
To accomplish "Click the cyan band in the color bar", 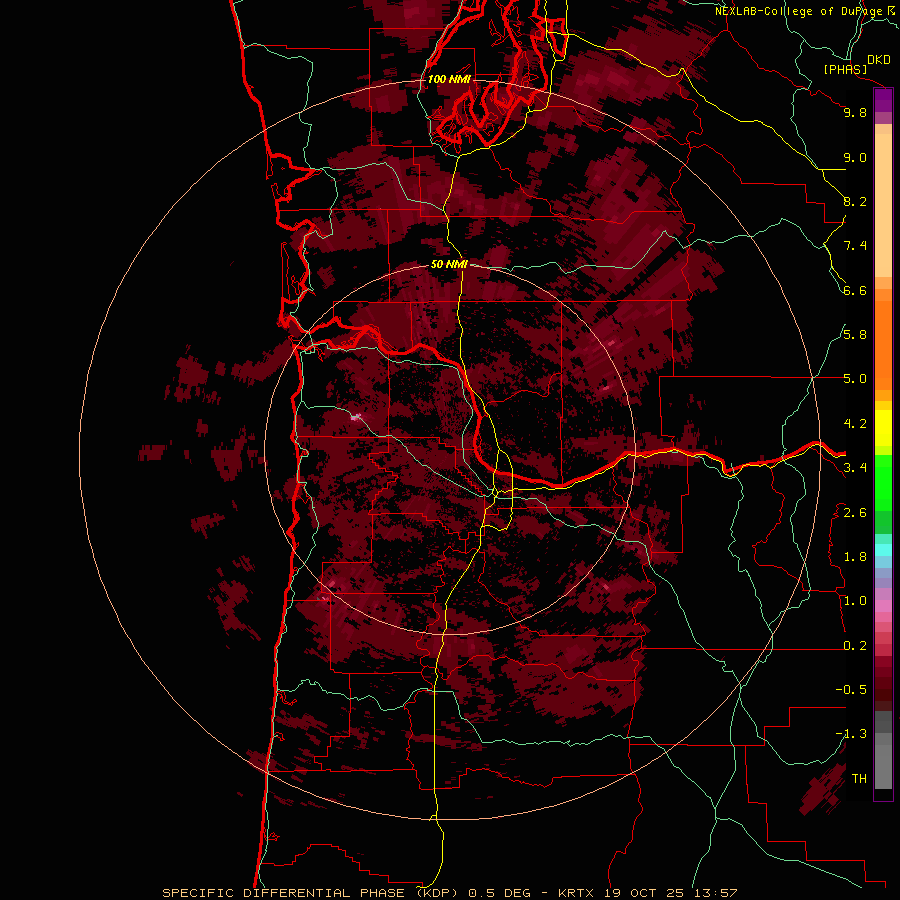I will 883,550.
